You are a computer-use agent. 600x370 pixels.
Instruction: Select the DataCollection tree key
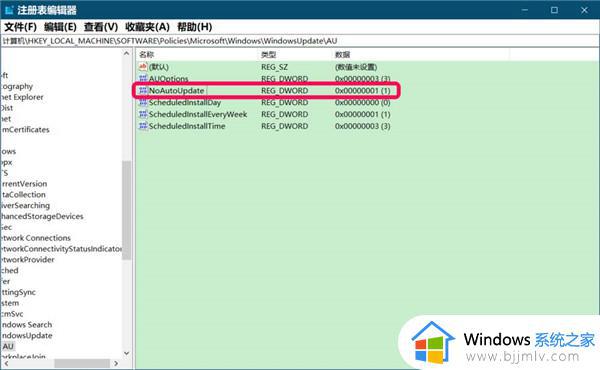click(23, 195)
